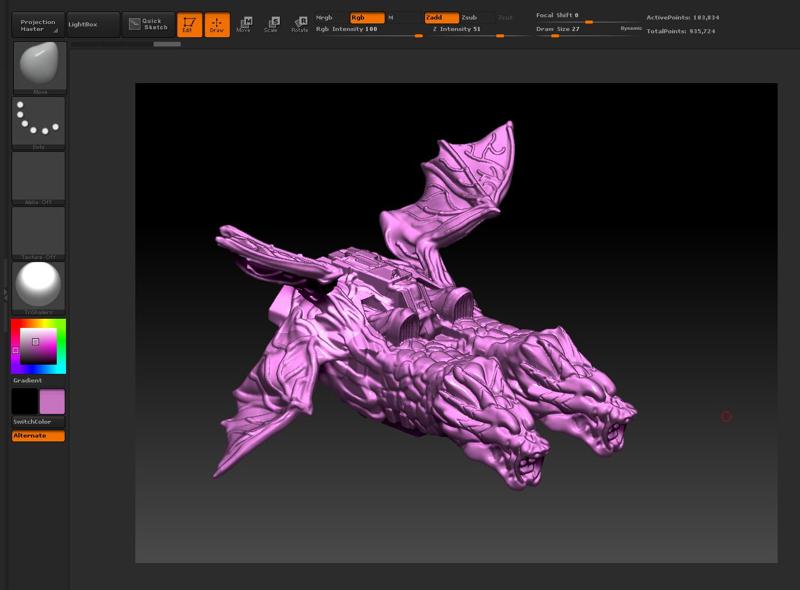
Task: Select the Scale tool
Action: pos(271,24)
